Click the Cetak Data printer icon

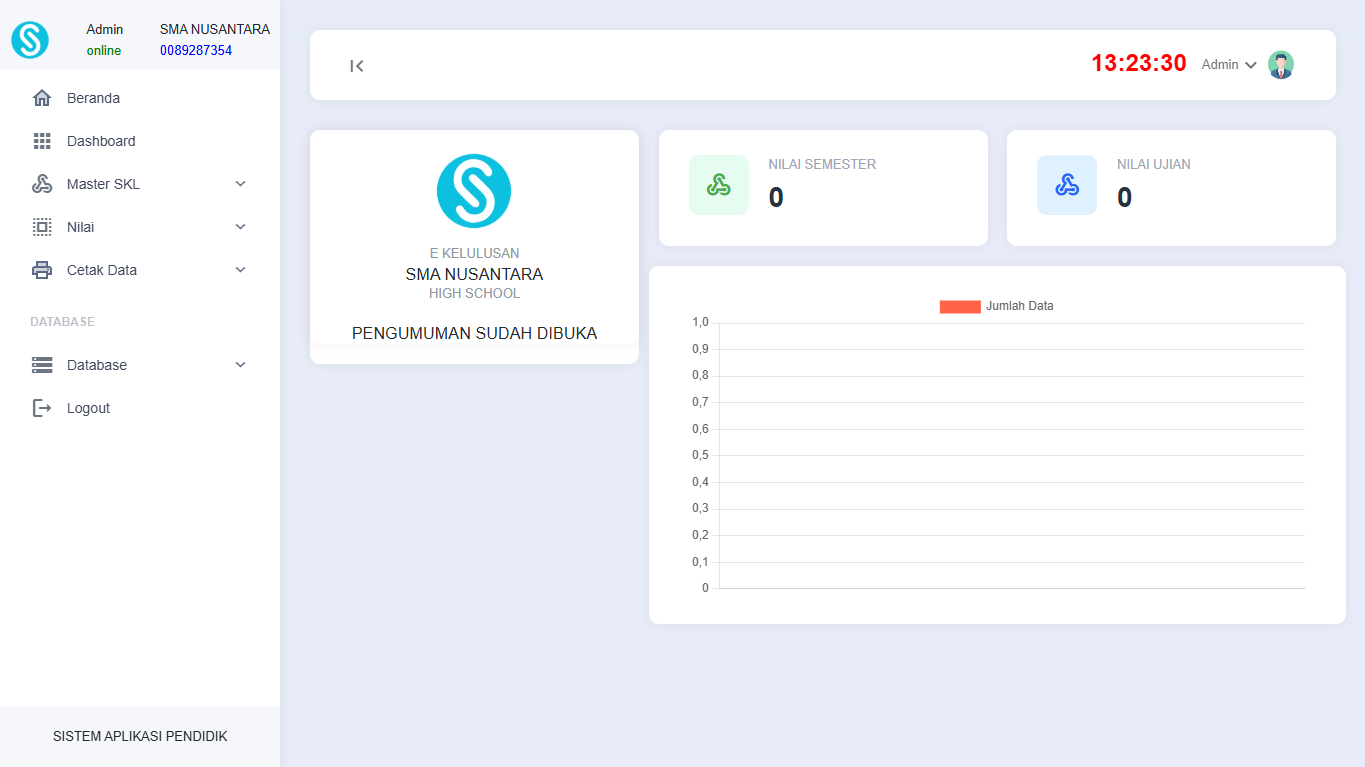click(x=42, y=270)
